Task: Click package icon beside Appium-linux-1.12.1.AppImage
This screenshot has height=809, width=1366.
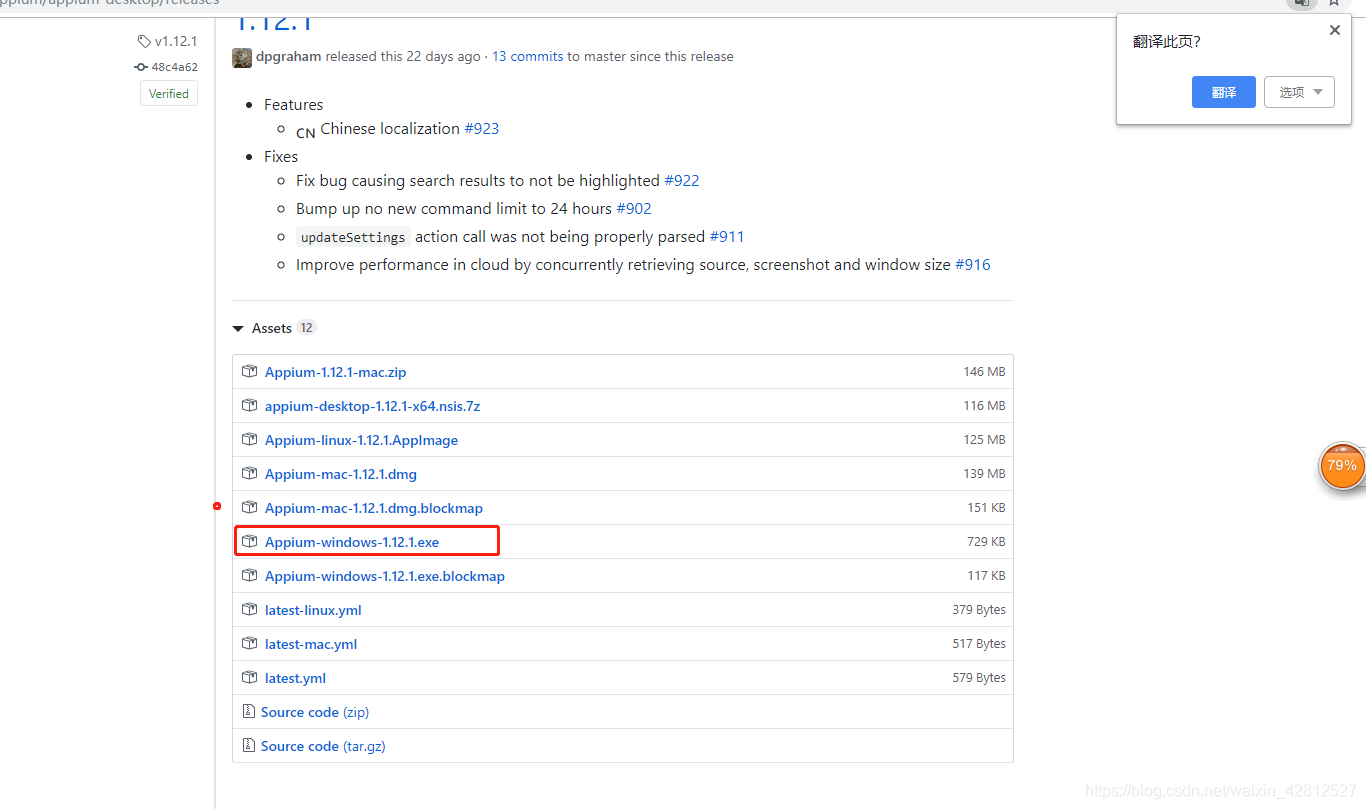Action: coord(250,439)
